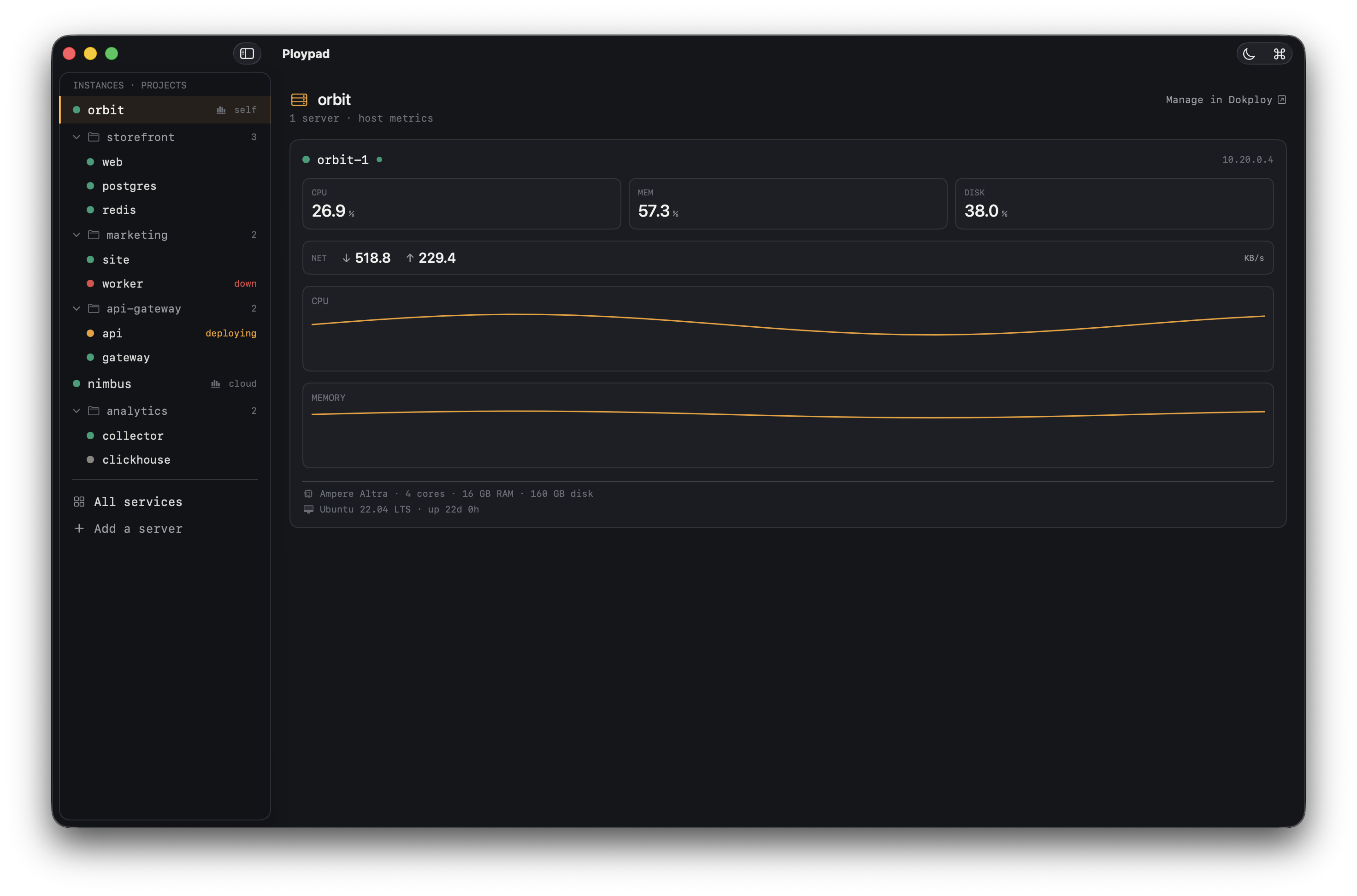Screen dimensions: 1357x896
Task: Click the '1 server · host metrics' subtitle
Action: pos(361,118)
